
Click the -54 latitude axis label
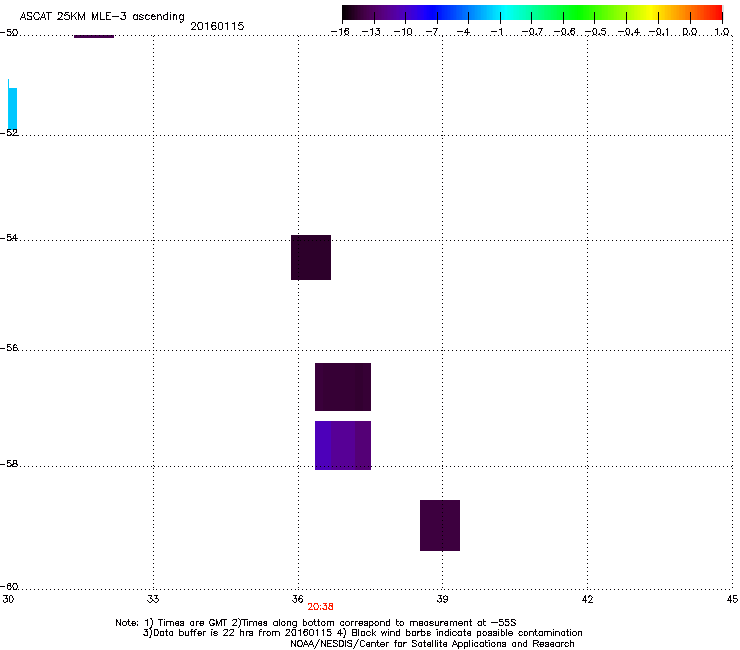[x=9, y=237]
